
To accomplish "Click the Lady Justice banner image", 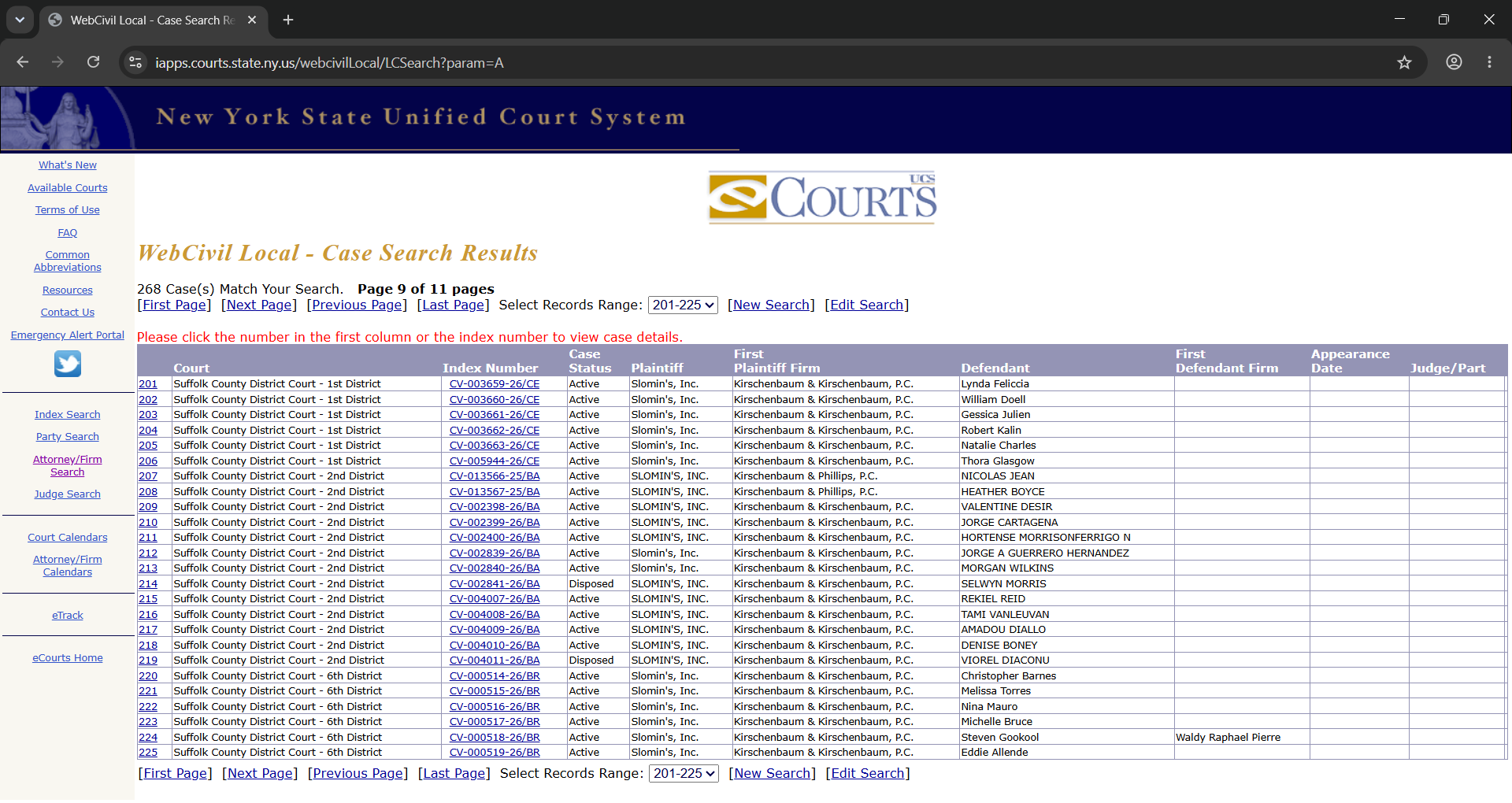I will 67,118.
